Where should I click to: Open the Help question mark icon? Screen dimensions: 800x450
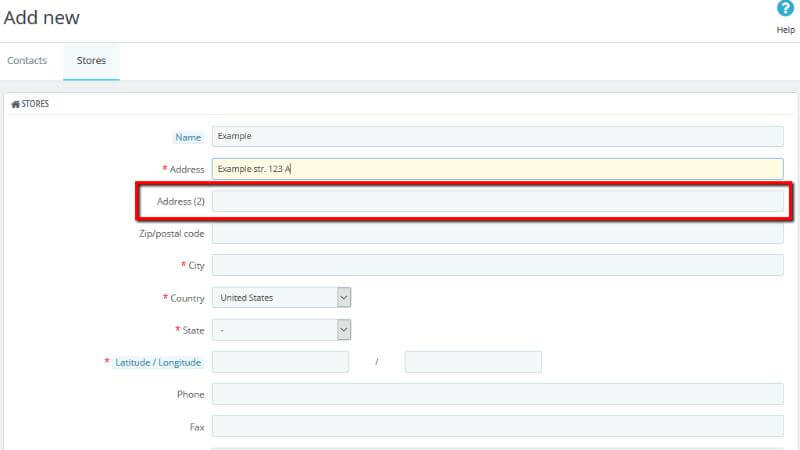pyautogui.click(x=785, y=8)
